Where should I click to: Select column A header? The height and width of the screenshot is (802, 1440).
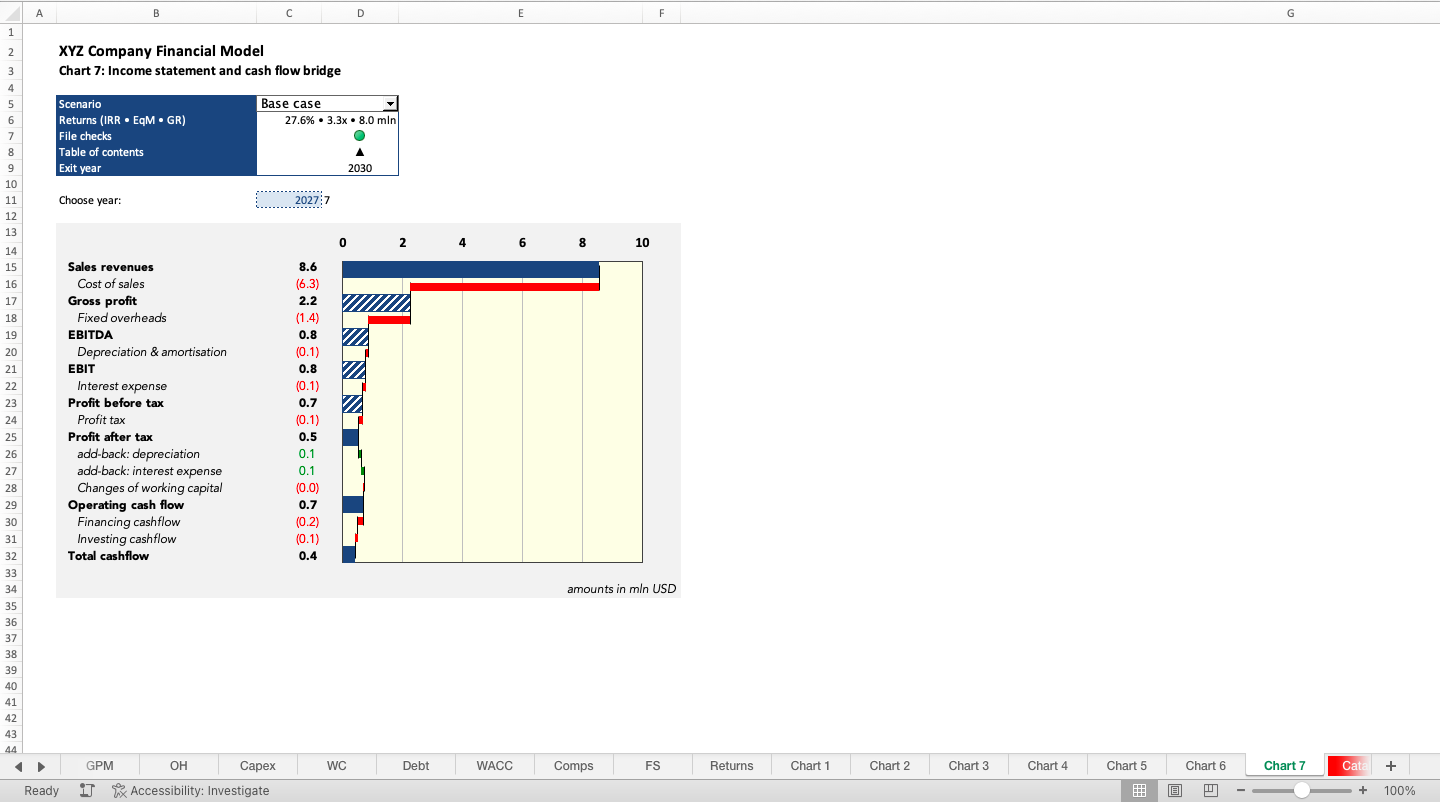tap(39, 13)
